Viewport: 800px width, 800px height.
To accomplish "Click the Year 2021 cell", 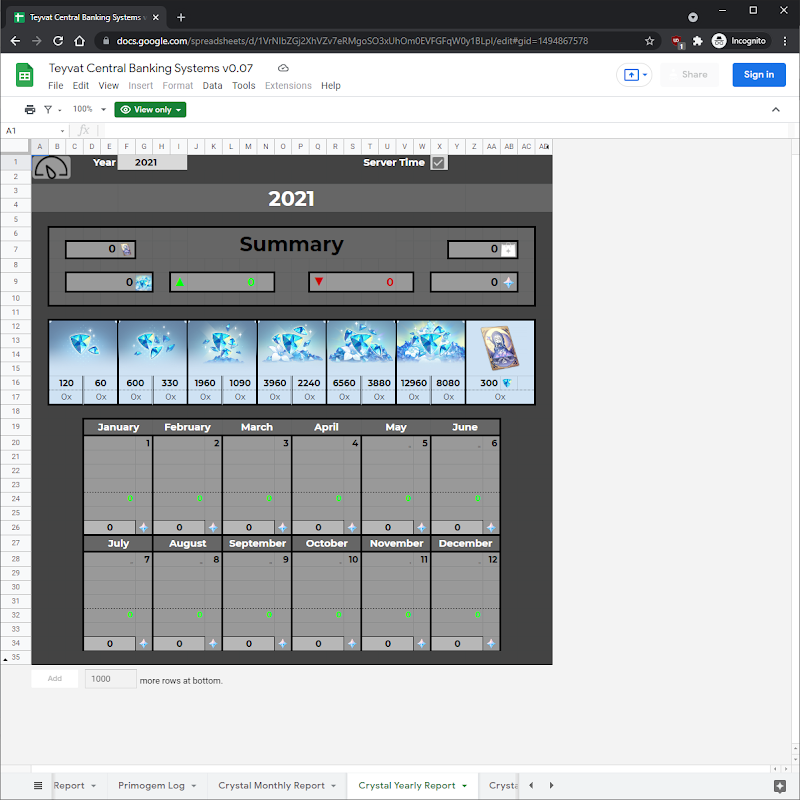I will tap(152, 163).
